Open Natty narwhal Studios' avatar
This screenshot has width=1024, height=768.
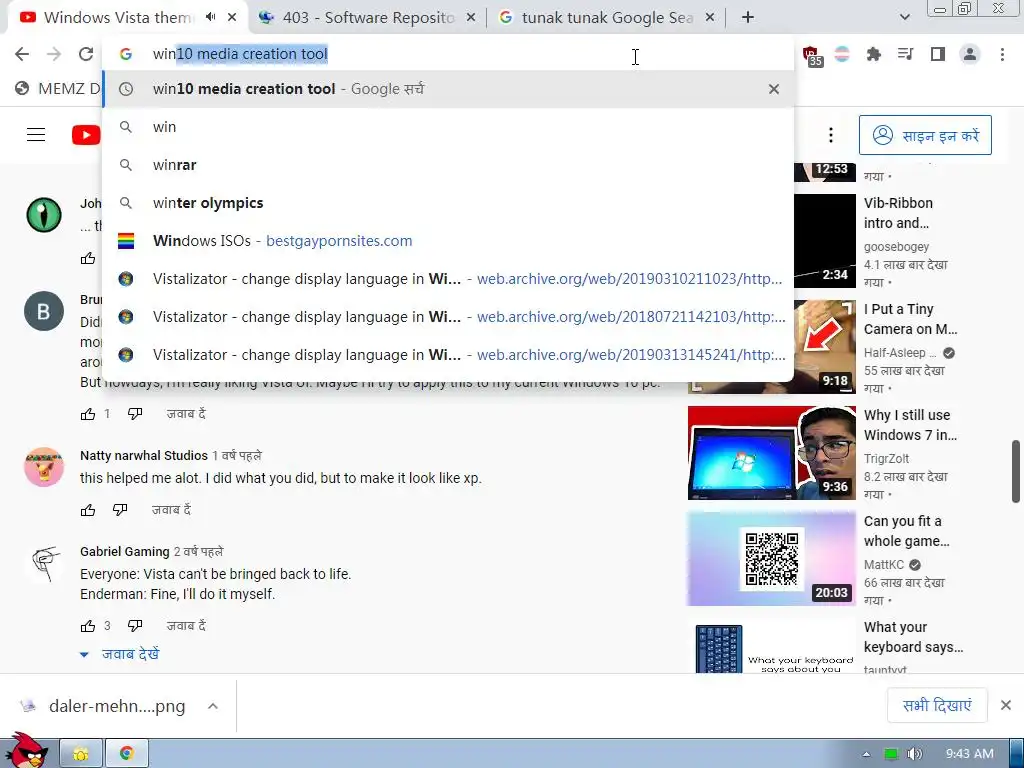[44, 467]
